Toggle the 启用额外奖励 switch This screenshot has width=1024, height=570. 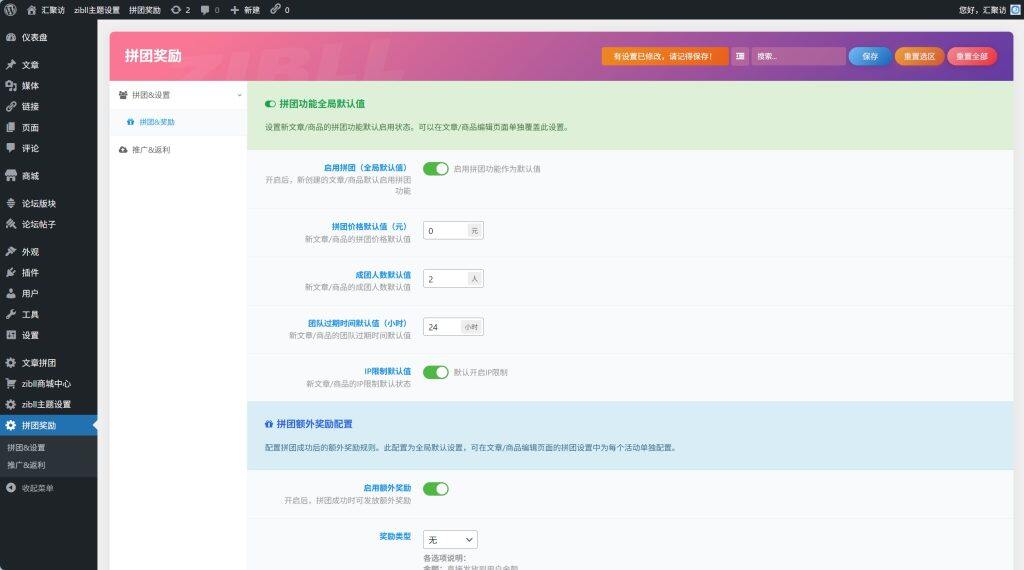coord(436,488)
